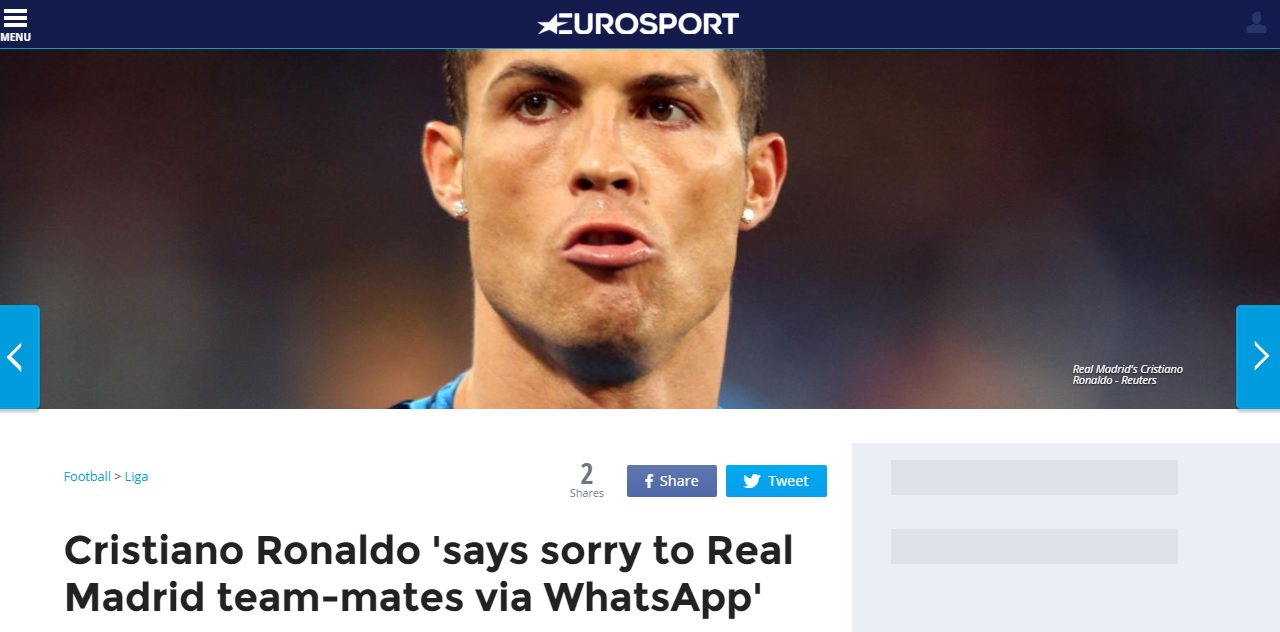
Task: Open the Football breadcrumb link
Action: coord(87,477)
